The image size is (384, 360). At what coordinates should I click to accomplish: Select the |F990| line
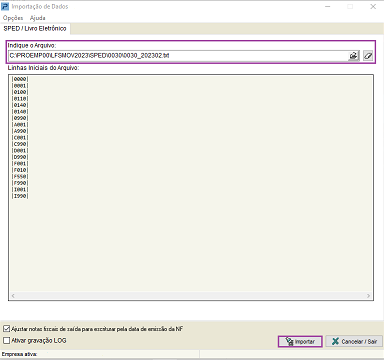20,183
